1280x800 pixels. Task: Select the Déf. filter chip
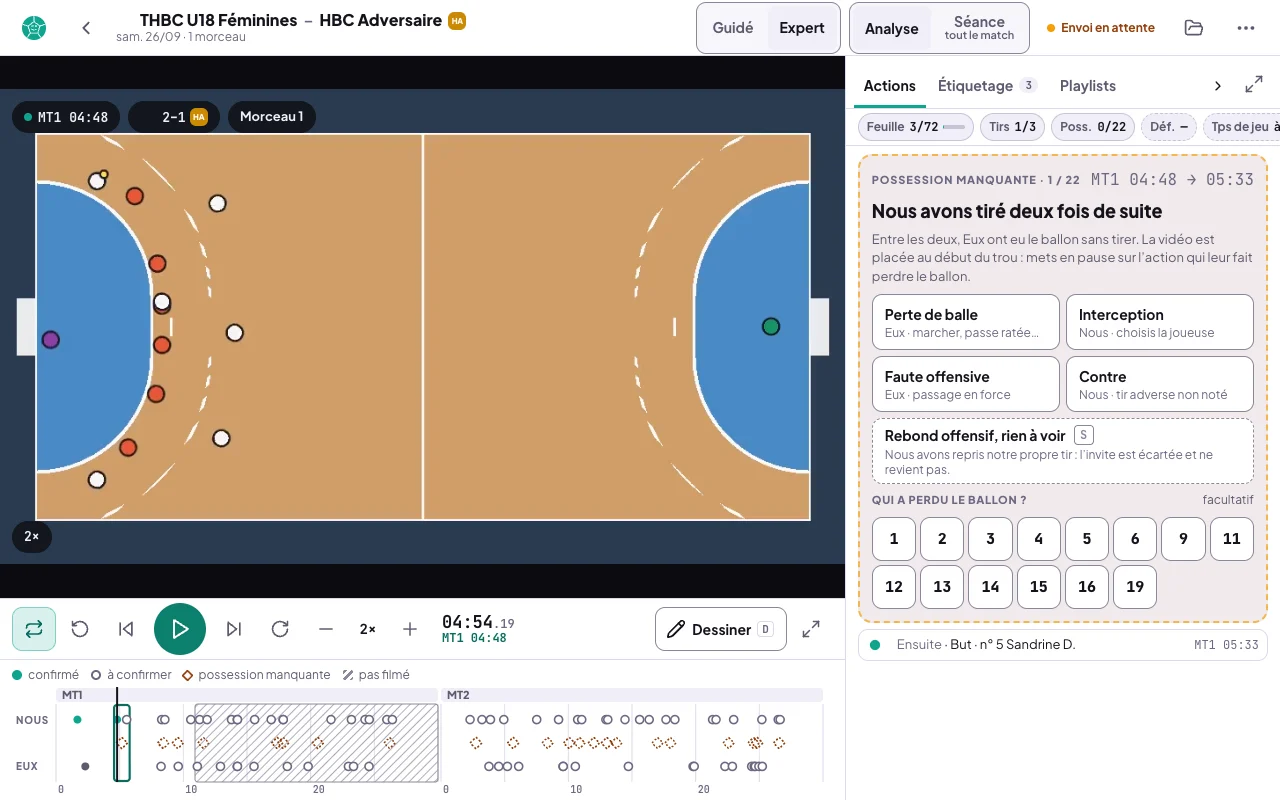pyautogui.click(x=1169, y=127)
